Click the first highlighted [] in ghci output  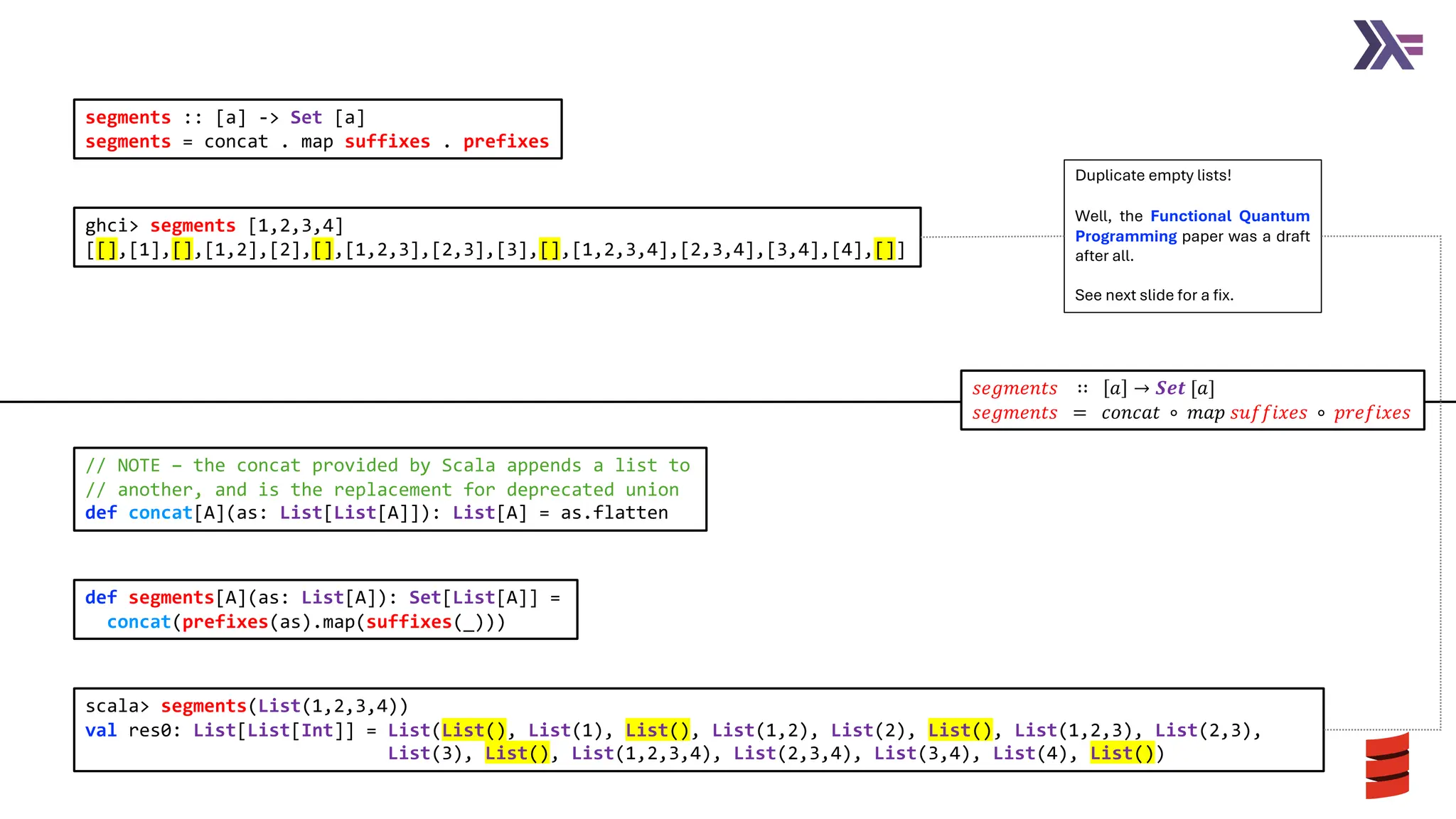[x=107, y=250]
